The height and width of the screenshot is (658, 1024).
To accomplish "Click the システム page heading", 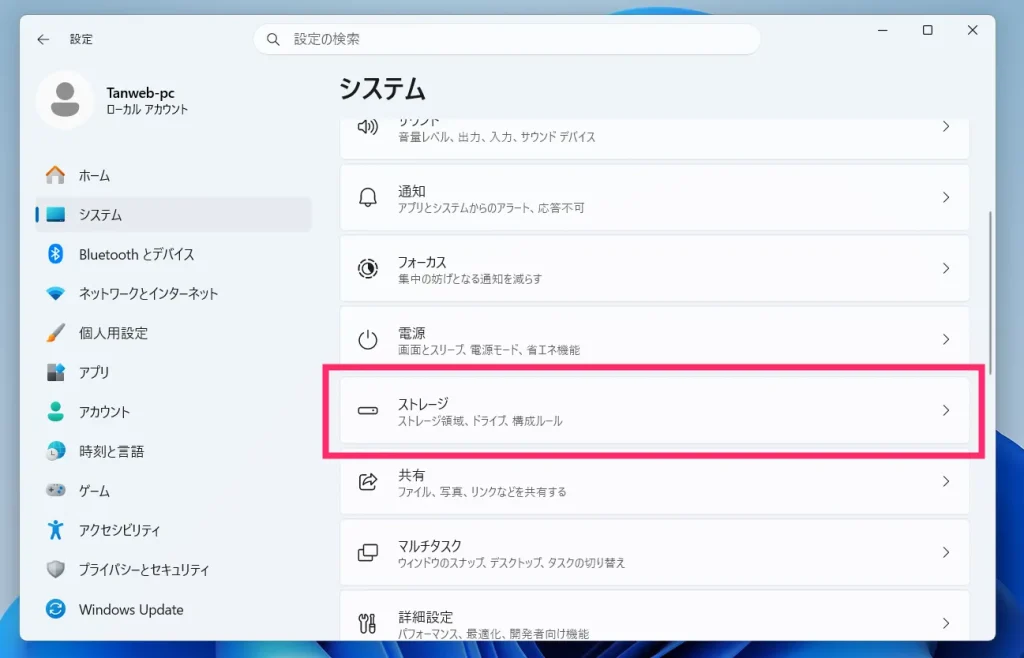I will (x=383, y=88).
